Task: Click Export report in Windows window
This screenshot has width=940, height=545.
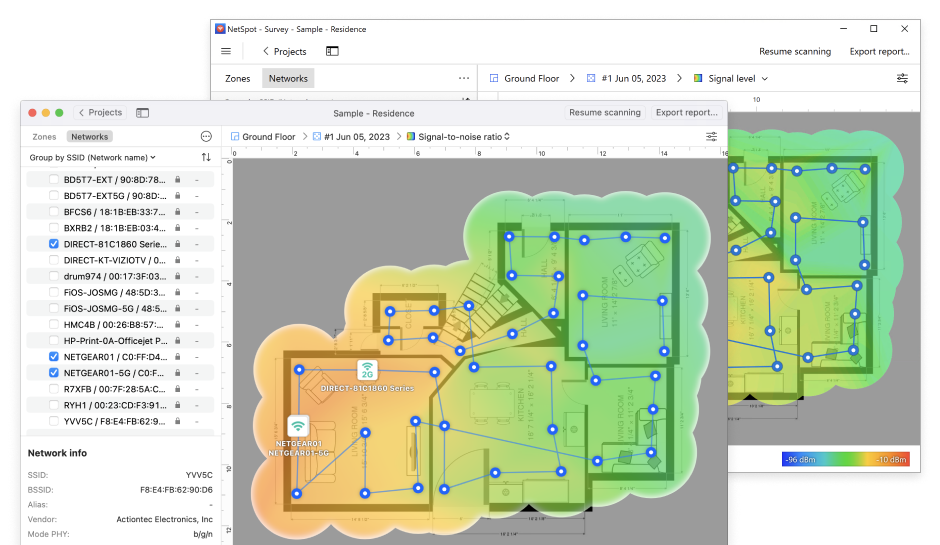Action: pos(879,52)
